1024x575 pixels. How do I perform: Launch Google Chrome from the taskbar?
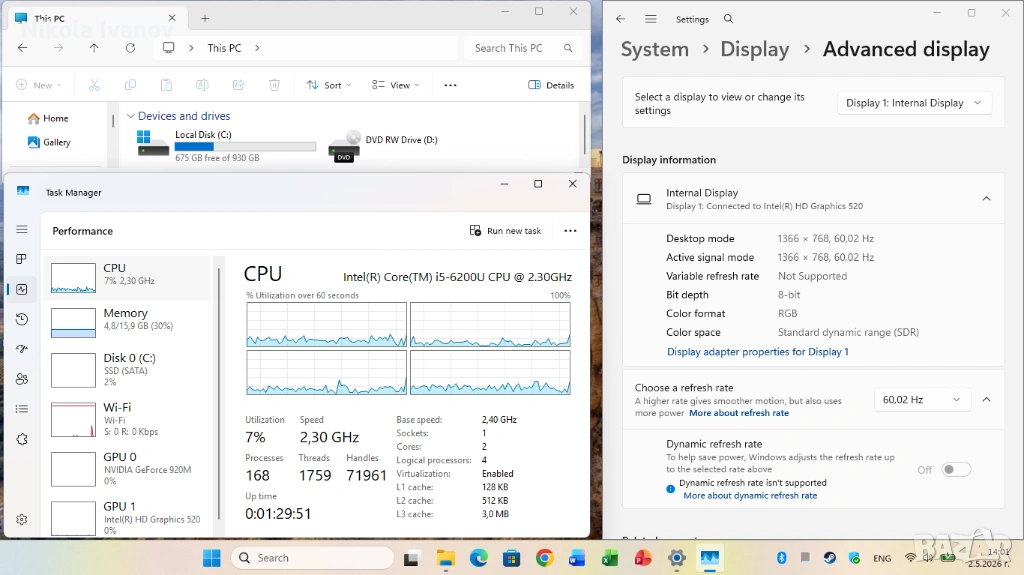545,558
